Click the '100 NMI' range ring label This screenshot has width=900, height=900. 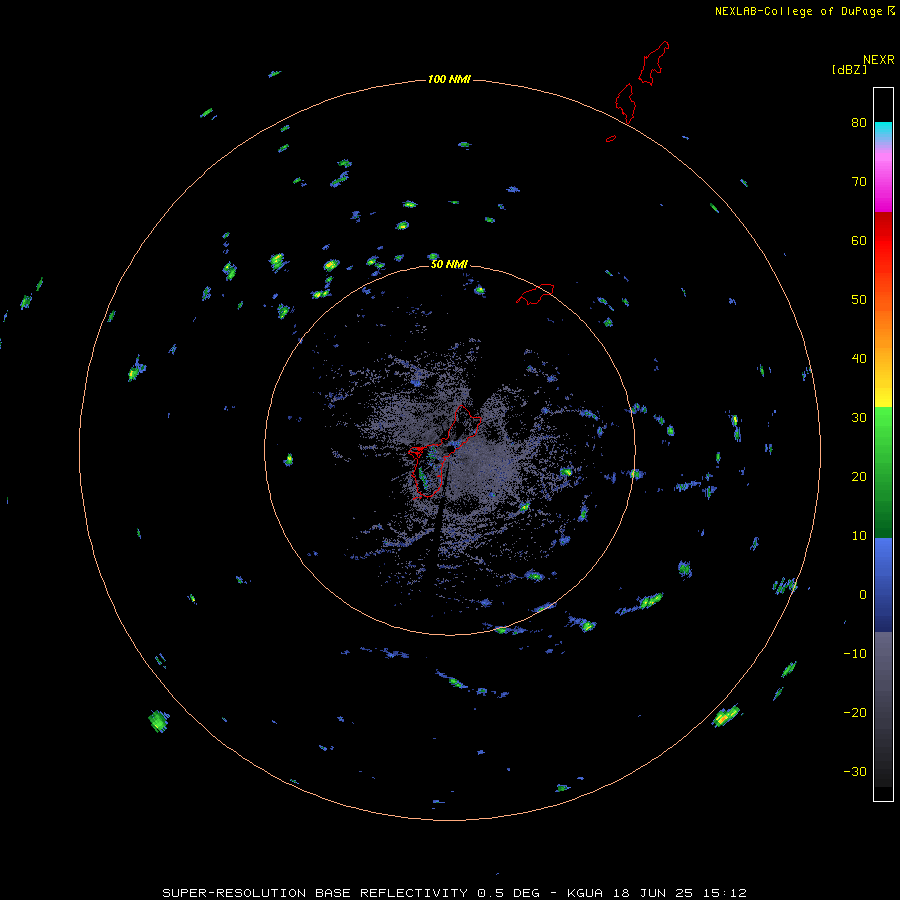tap(449, 79)
